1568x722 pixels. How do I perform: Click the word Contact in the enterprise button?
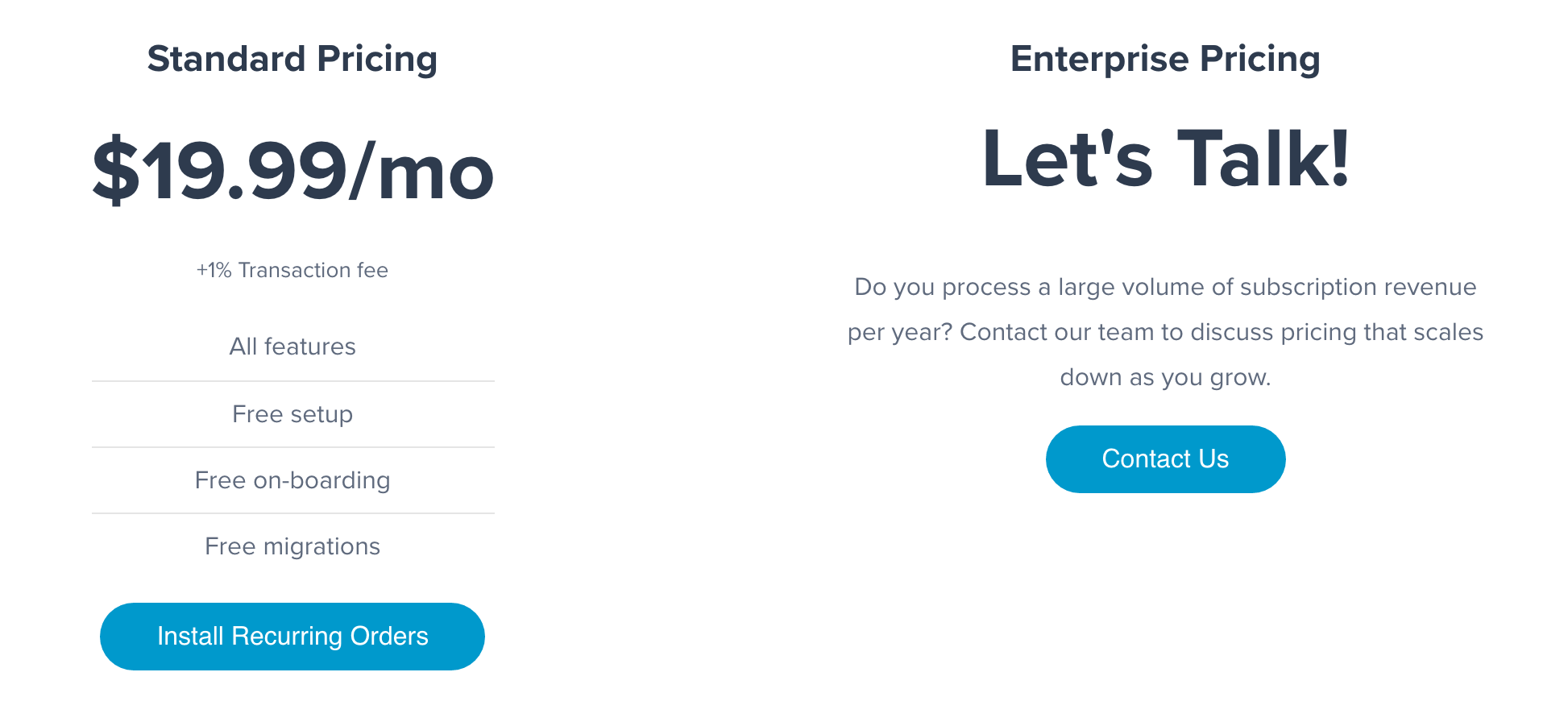click(1146, 459)
